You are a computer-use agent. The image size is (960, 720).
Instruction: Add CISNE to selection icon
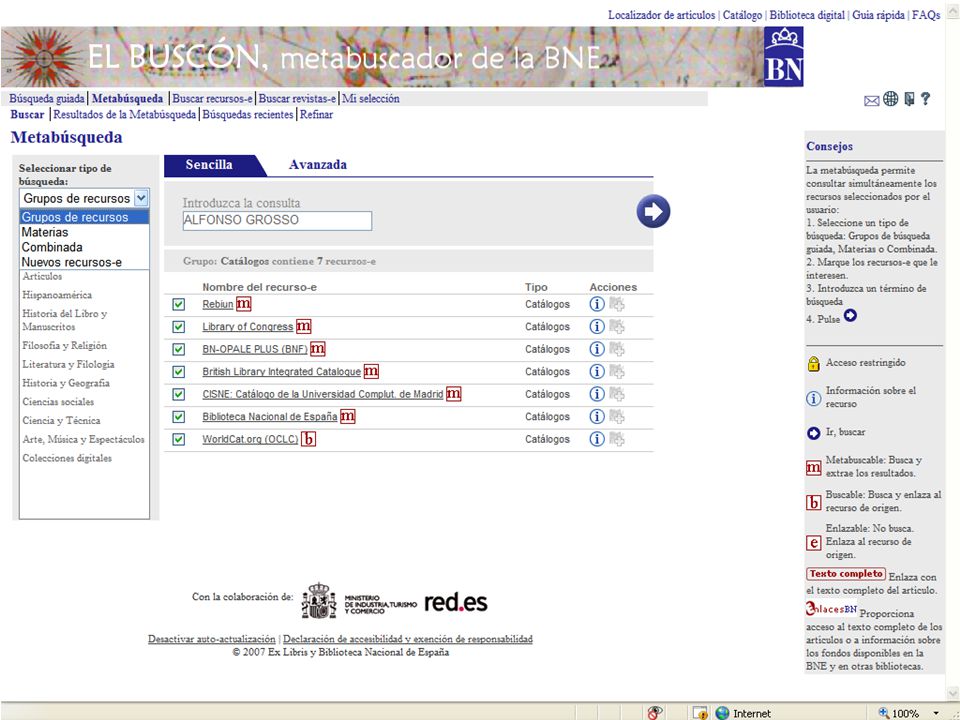tap(617, 394)
